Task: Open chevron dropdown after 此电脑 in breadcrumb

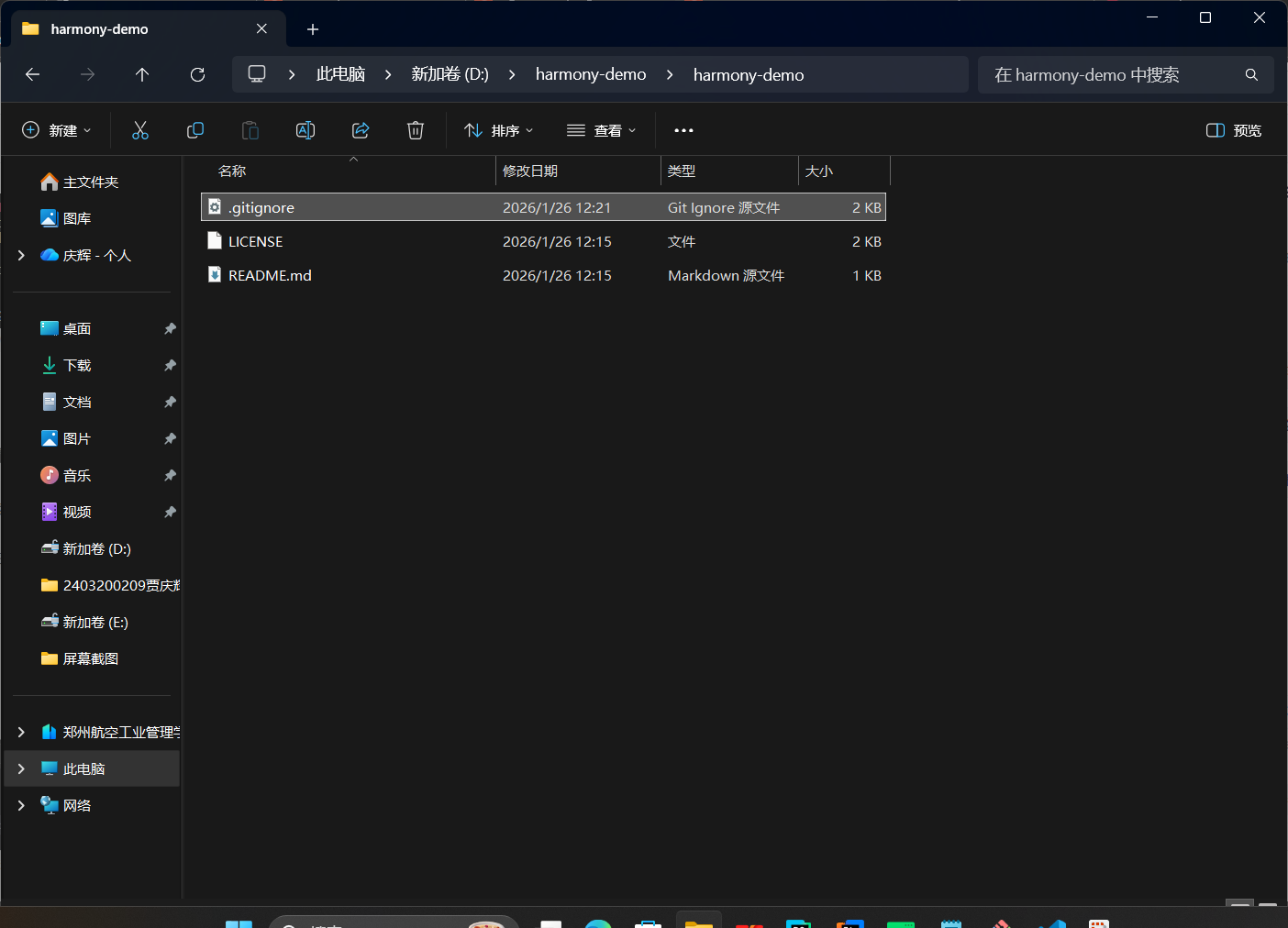Action: pyautogui.click(x=388, y=74)
